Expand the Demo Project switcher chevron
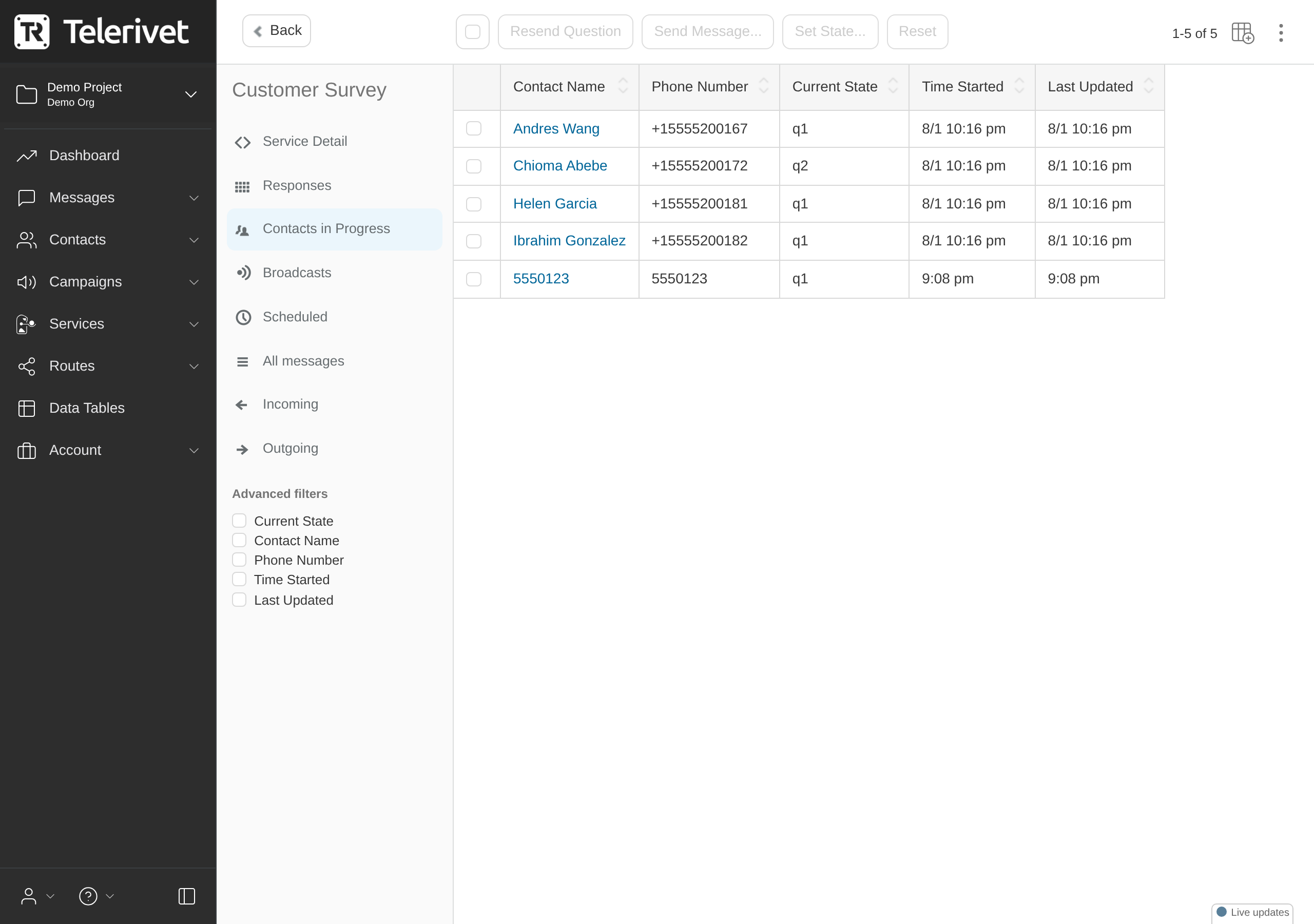 click(191, 94)
